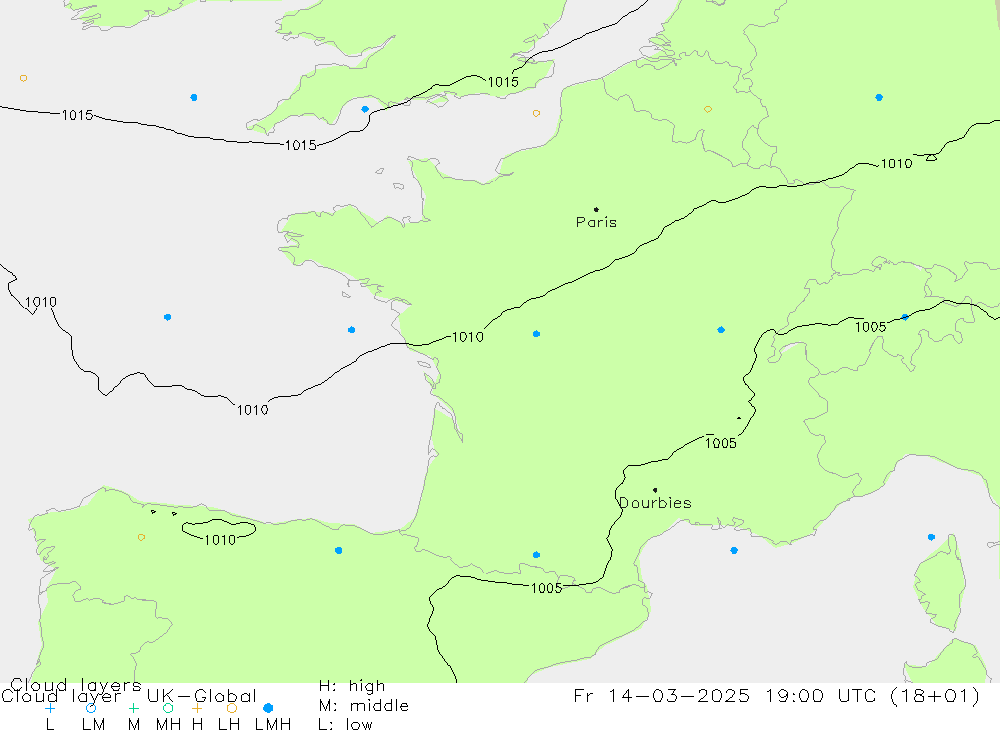Click the 1010 isobar label over Germany
This screenshot has height=733, width=1000.
[896, 164]
